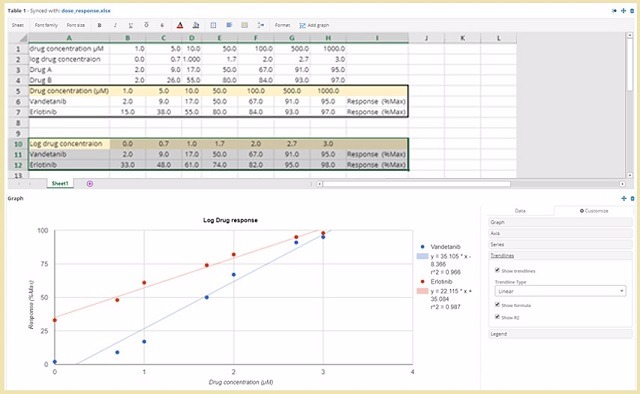Open the text alignment tool

coord(229,25)
